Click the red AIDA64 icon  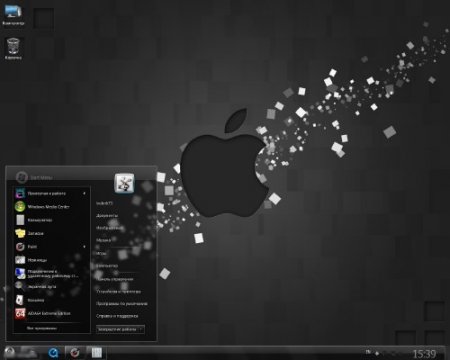(x=20, y=313)
